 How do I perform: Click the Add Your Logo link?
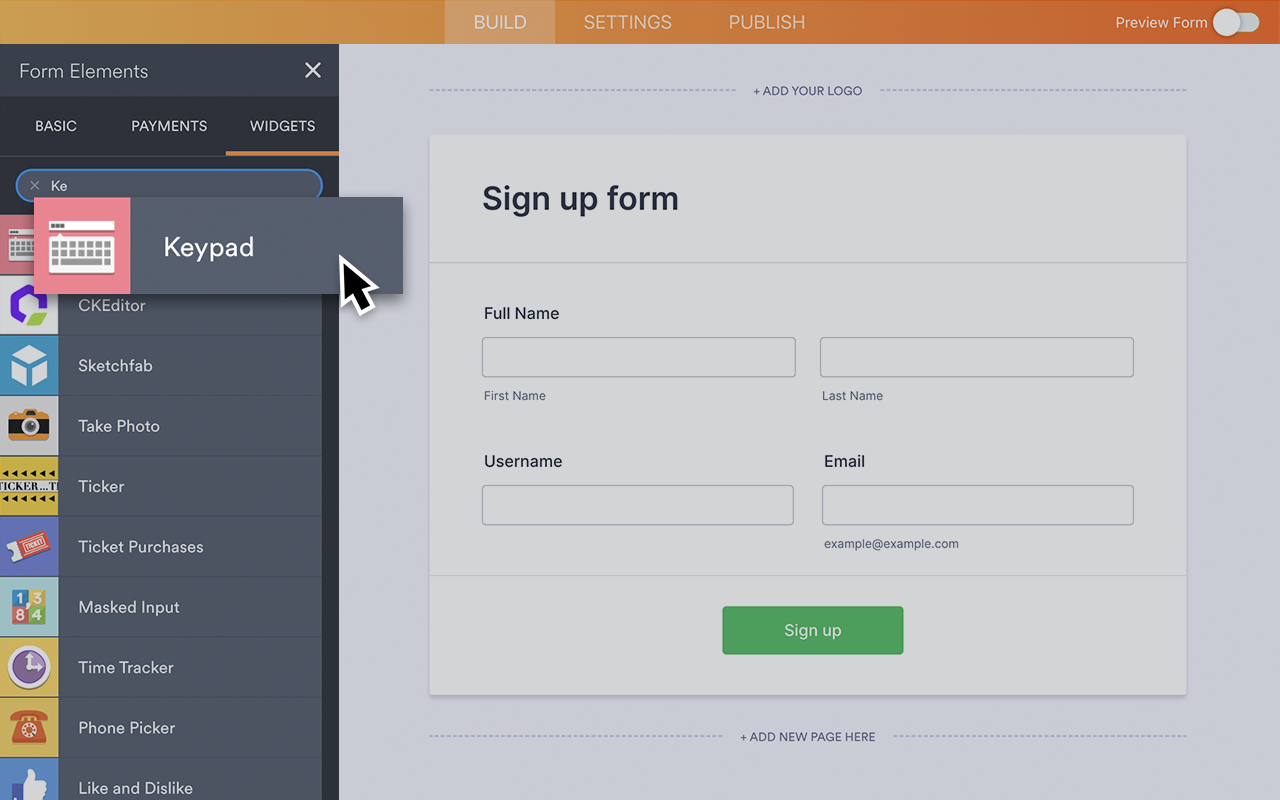click(807, 91)
